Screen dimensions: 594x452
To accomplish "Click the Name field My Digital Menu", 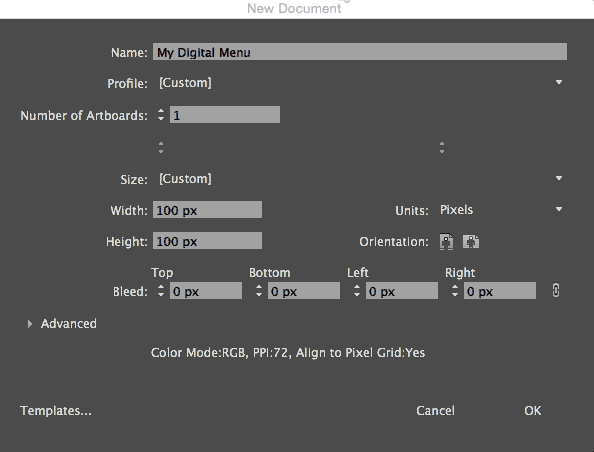I will [x=360, y=52].
